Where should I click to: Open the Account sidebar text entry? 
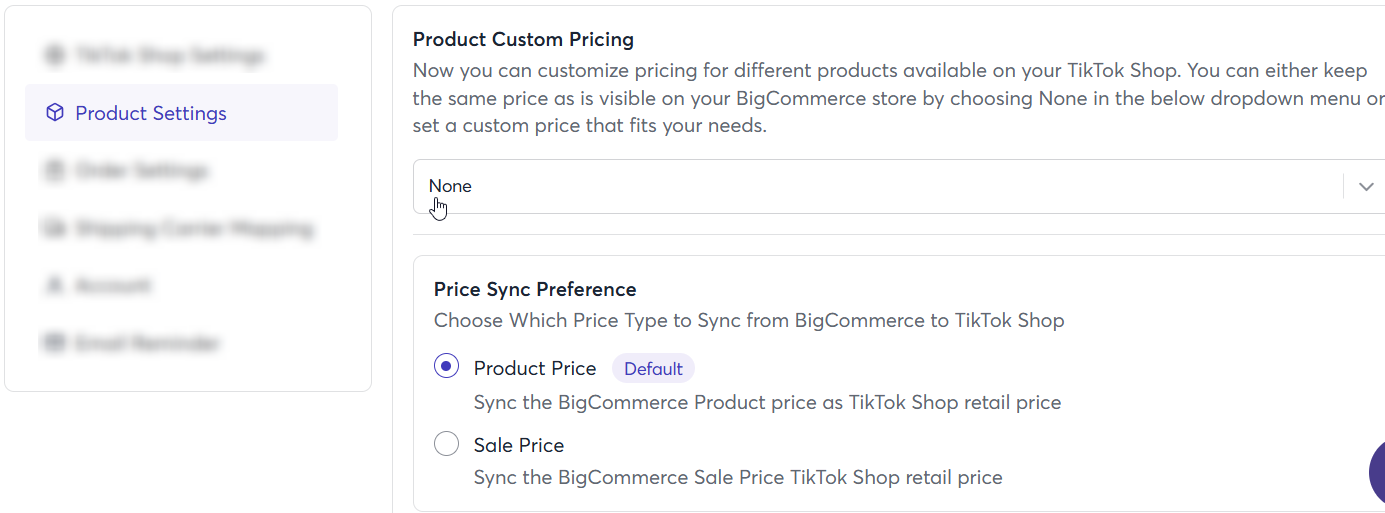click(113, 286)
